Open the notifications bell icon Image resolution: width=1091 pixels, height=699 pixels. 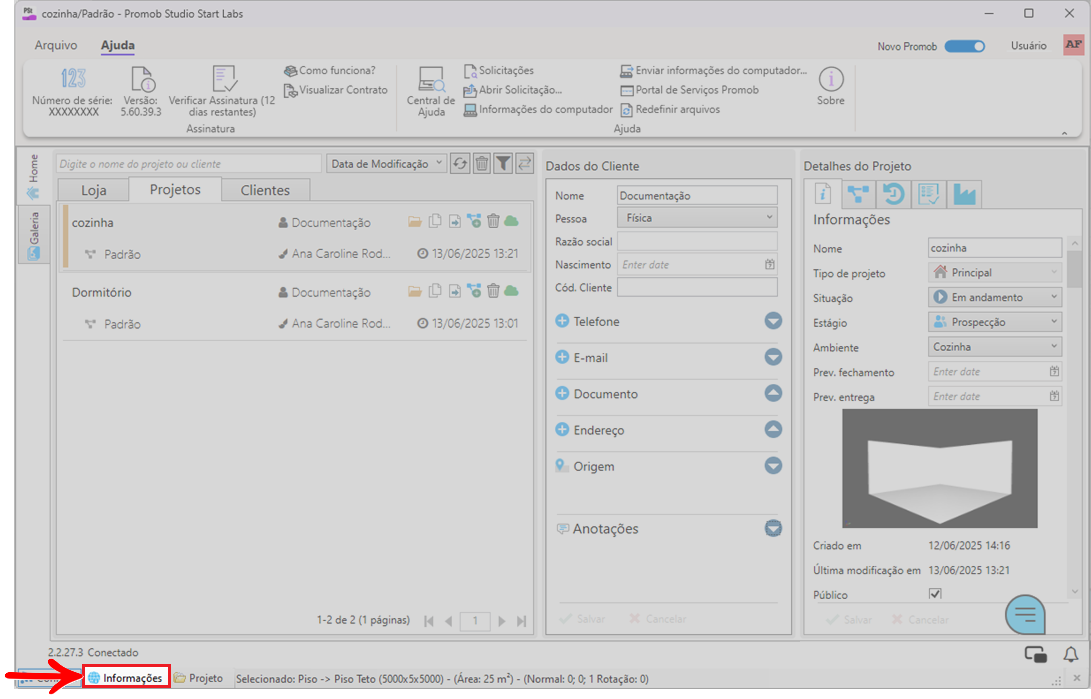[x=1071, y=654]
